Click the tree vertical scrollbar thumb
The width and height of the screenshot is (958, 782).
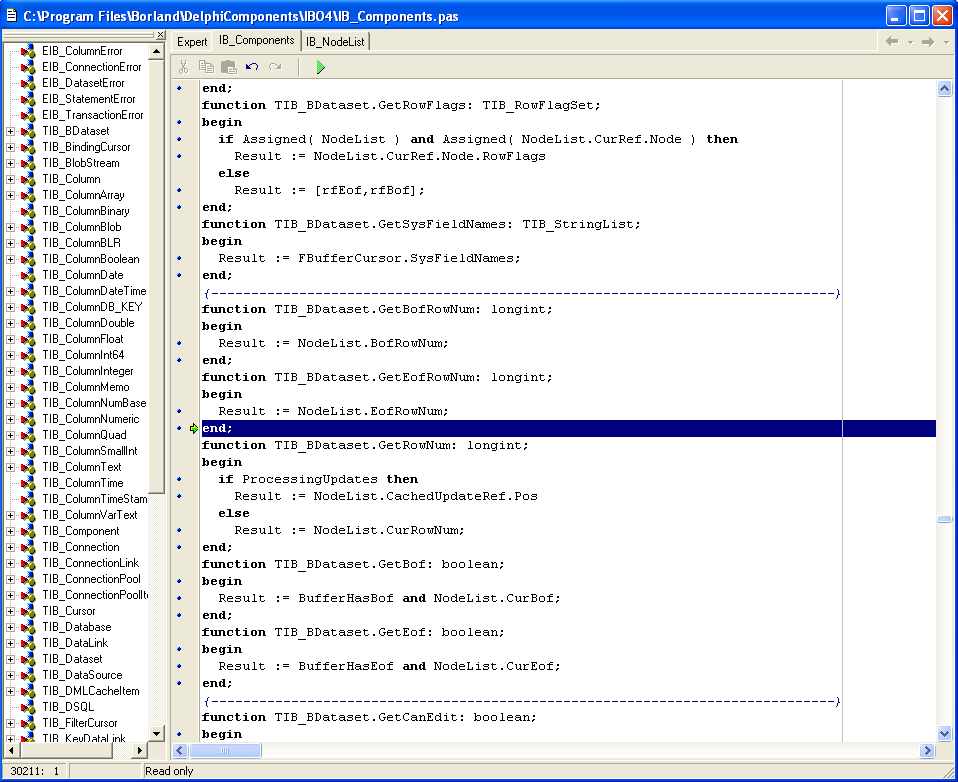[156, 276]
